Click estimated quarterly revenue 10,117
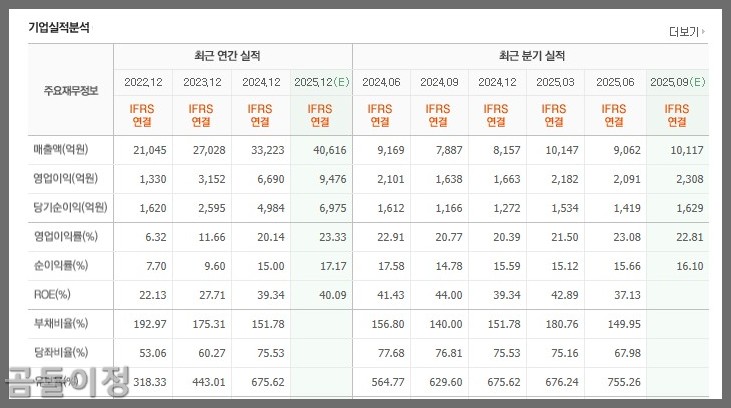 (x=687, y=150)
